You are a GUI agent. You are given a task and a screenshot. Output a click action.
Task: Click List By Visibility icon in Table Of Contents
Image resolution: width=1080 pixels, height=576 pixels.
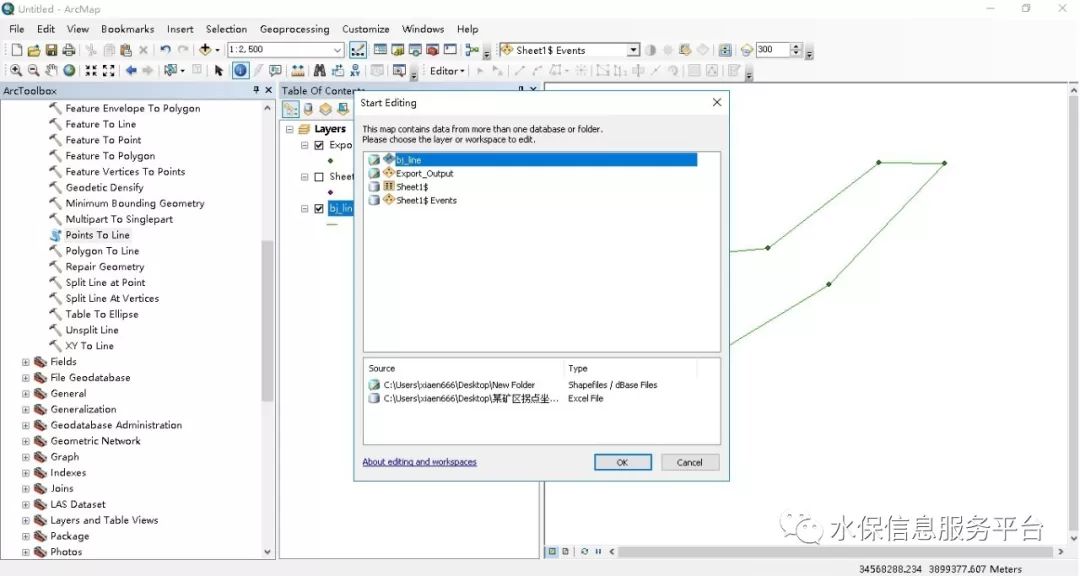coord(325,109)
